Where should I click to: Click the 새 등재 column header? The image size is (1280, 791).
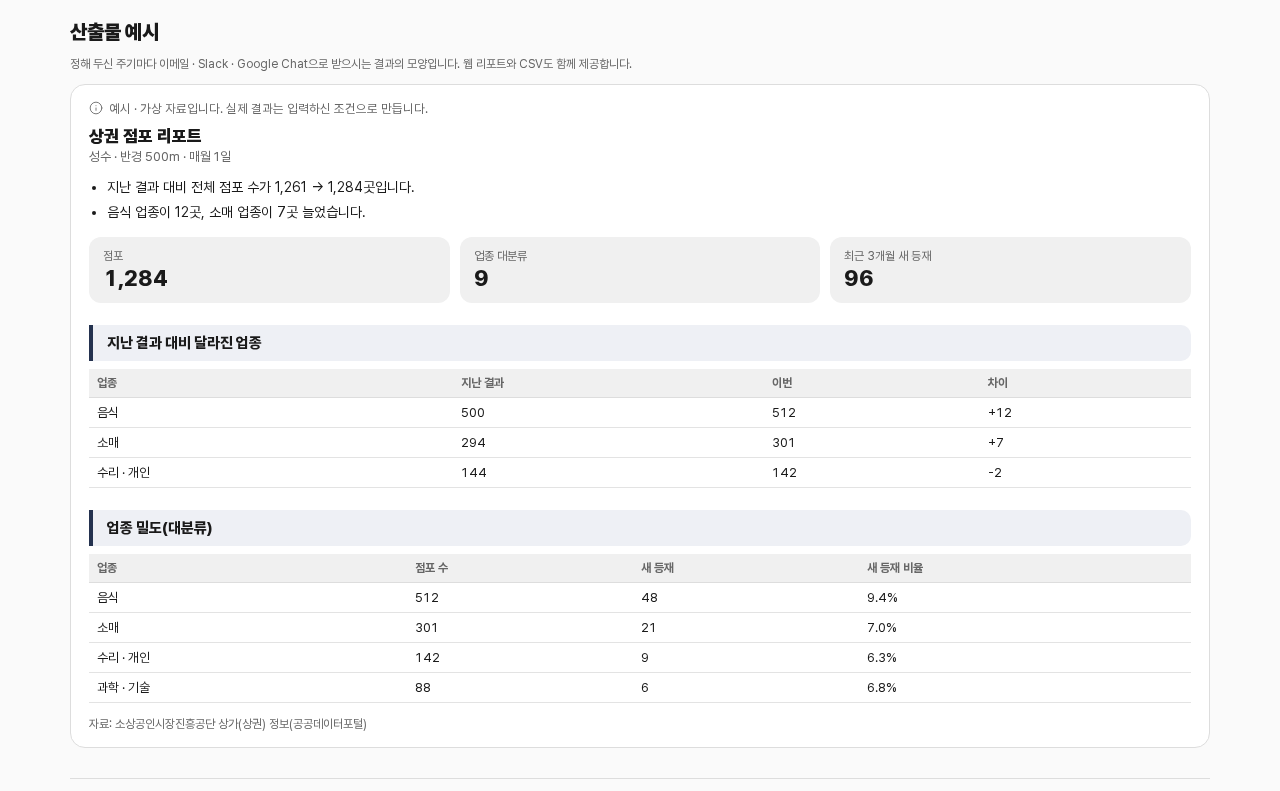click(657, 568)
